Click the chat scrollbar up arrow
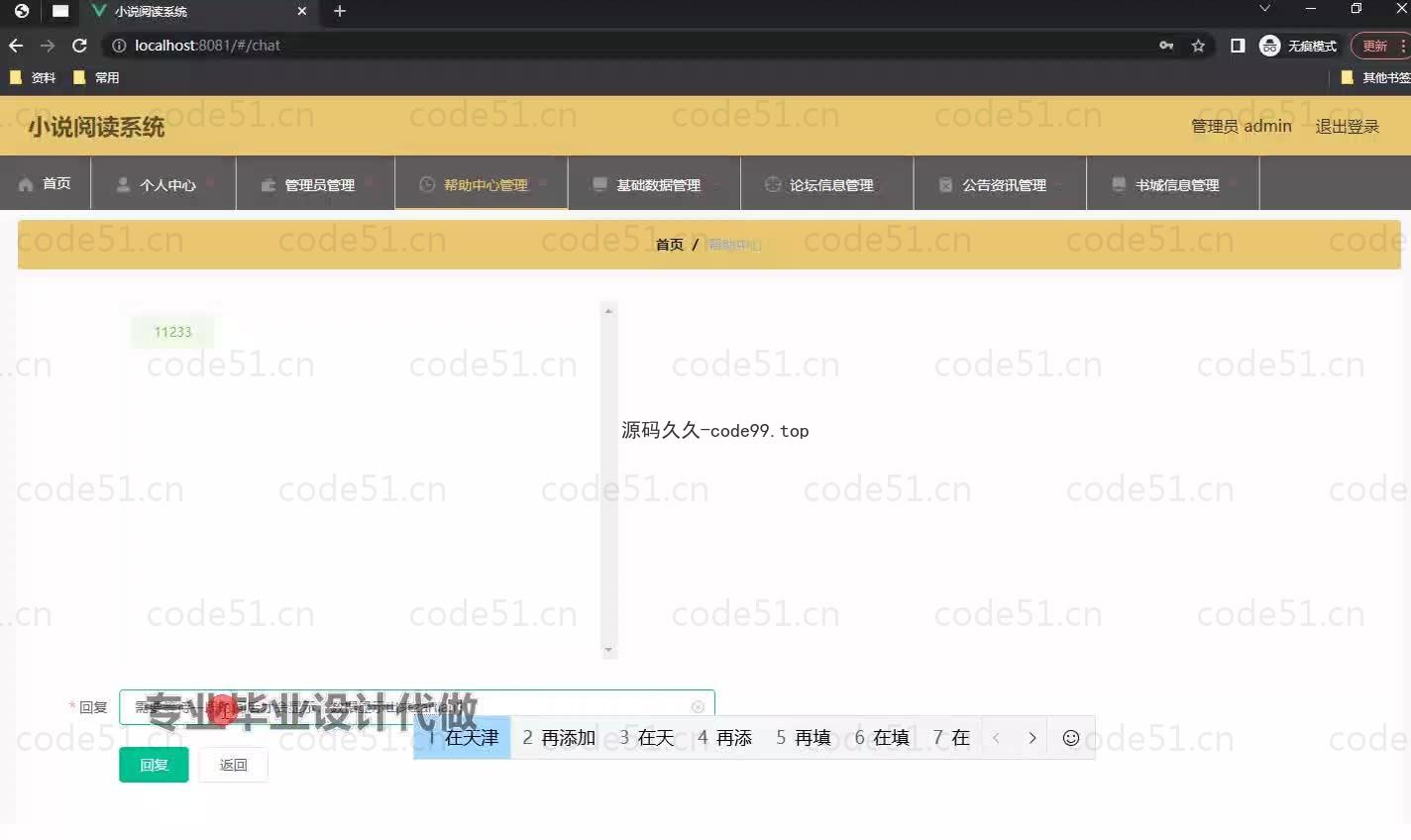 pyautogui.click(x=608, y=311)
